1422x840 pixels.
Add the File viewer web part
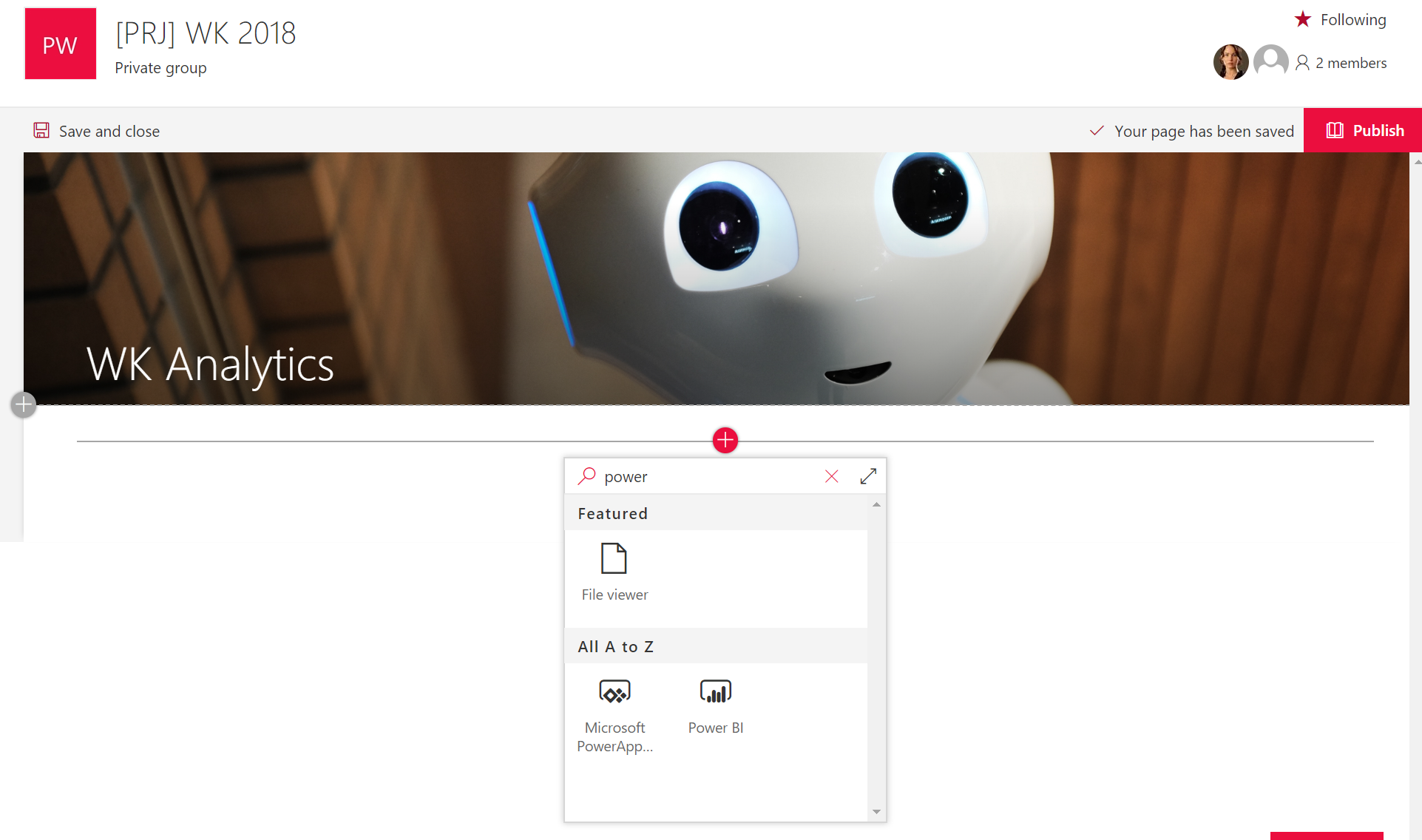click(x=614, y=573)
